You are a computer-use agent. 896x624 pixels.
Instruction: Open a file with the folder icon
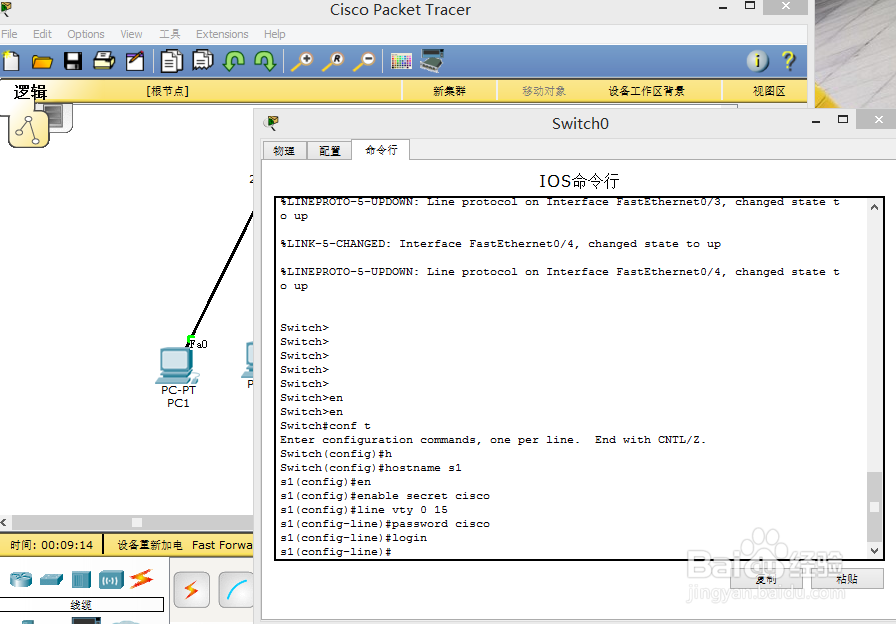42,61
